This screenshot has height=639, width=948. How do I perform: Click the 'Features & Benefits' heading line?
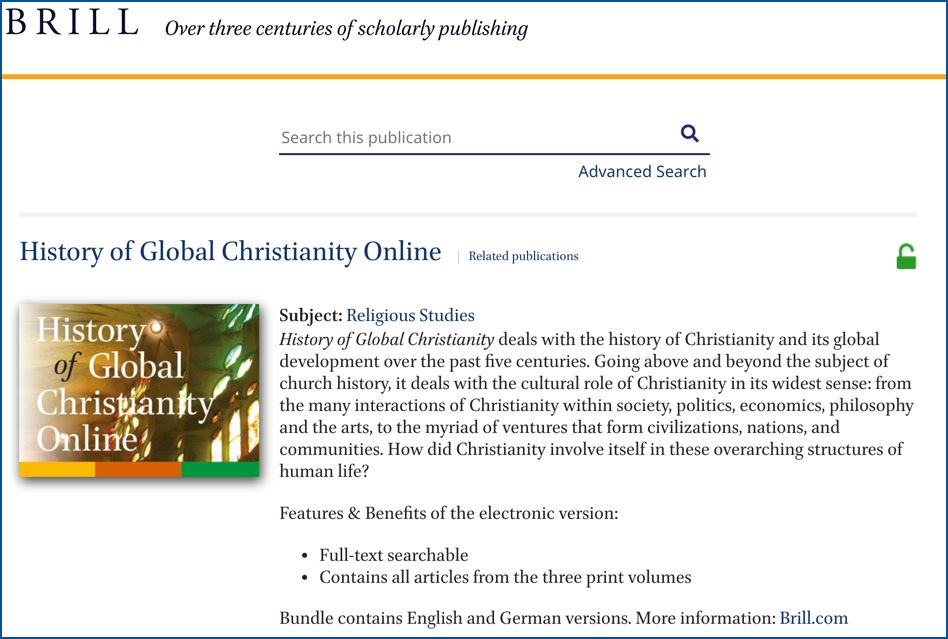(x=449, y=514)
